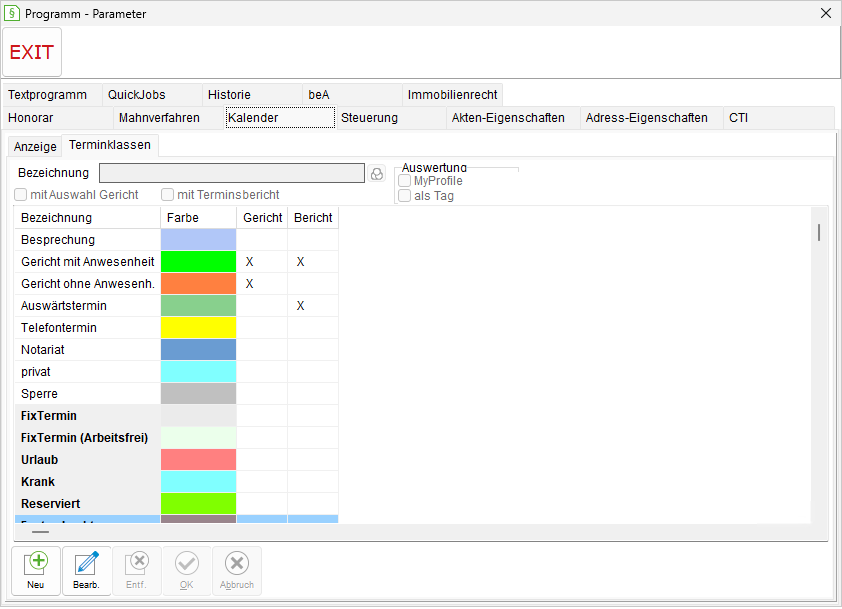The height and width of the screenshot is (609, 842).
Task: Click the cyan Krank color swatch
Action: point(198,482)
